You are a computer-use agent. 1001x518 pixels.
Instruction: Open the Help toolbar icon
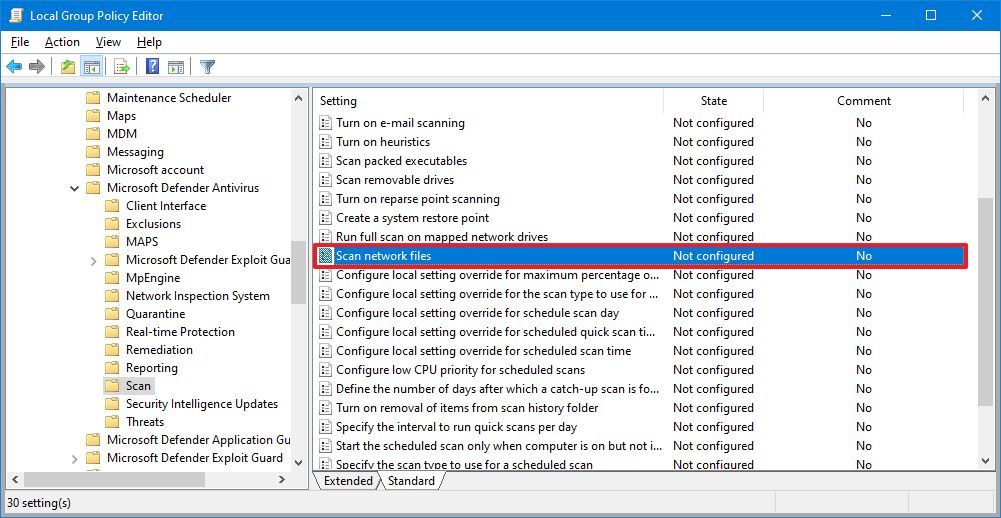(x=153, y=66)
